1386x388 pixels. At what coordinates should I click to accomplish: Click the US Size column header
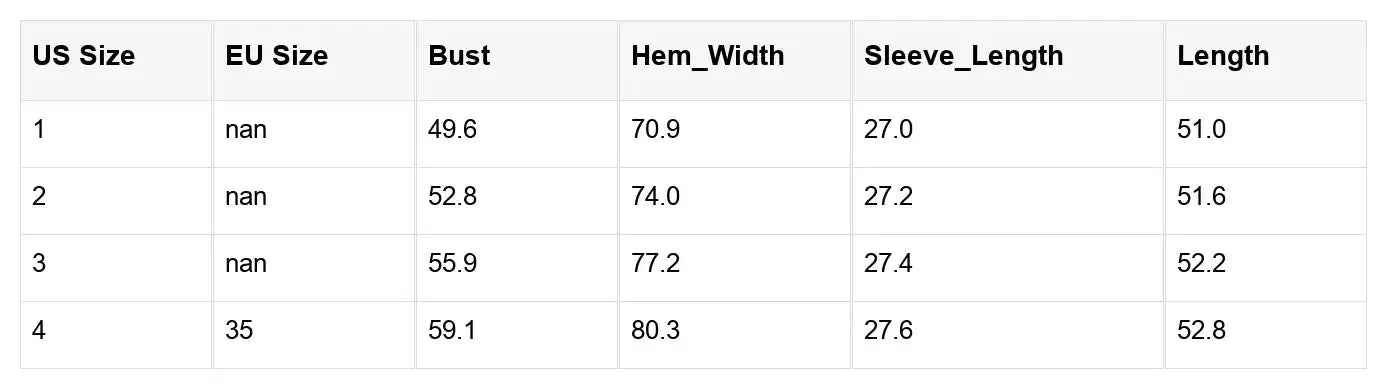117,60
